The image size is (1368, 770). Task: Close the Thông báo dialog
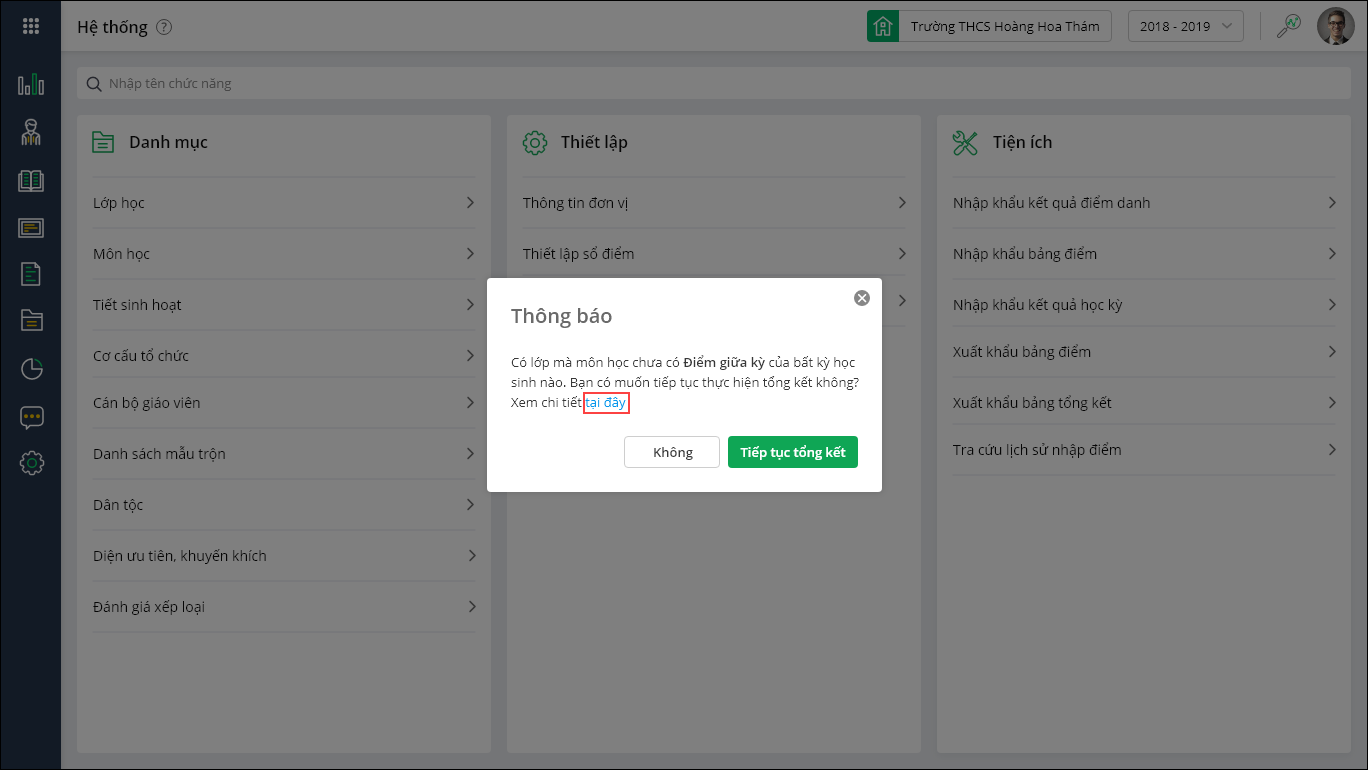pyautogui.click(x=861, y=298)
